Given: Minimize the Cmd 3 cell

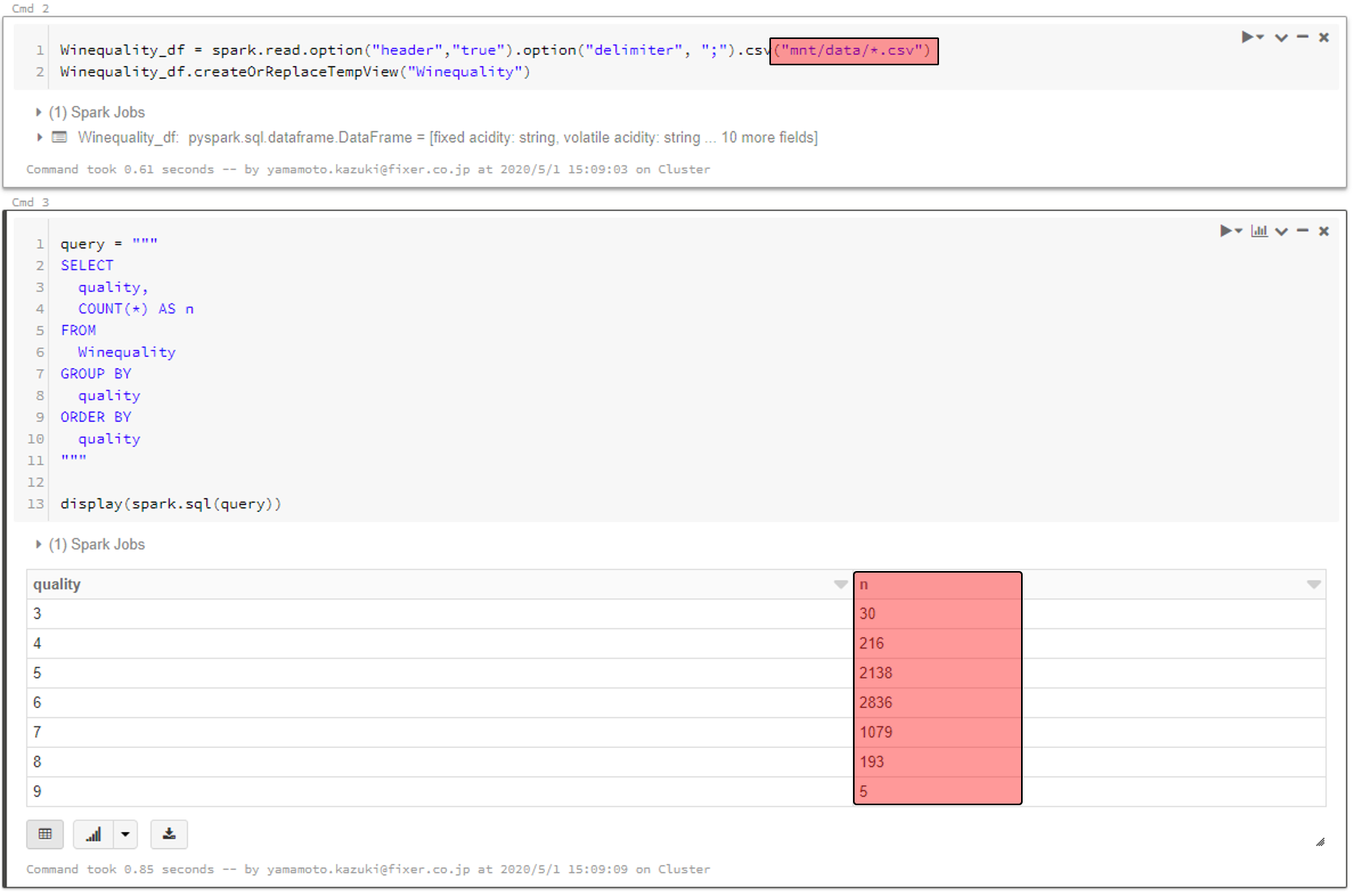Looking at the screenshot, I should (1303, 231).
